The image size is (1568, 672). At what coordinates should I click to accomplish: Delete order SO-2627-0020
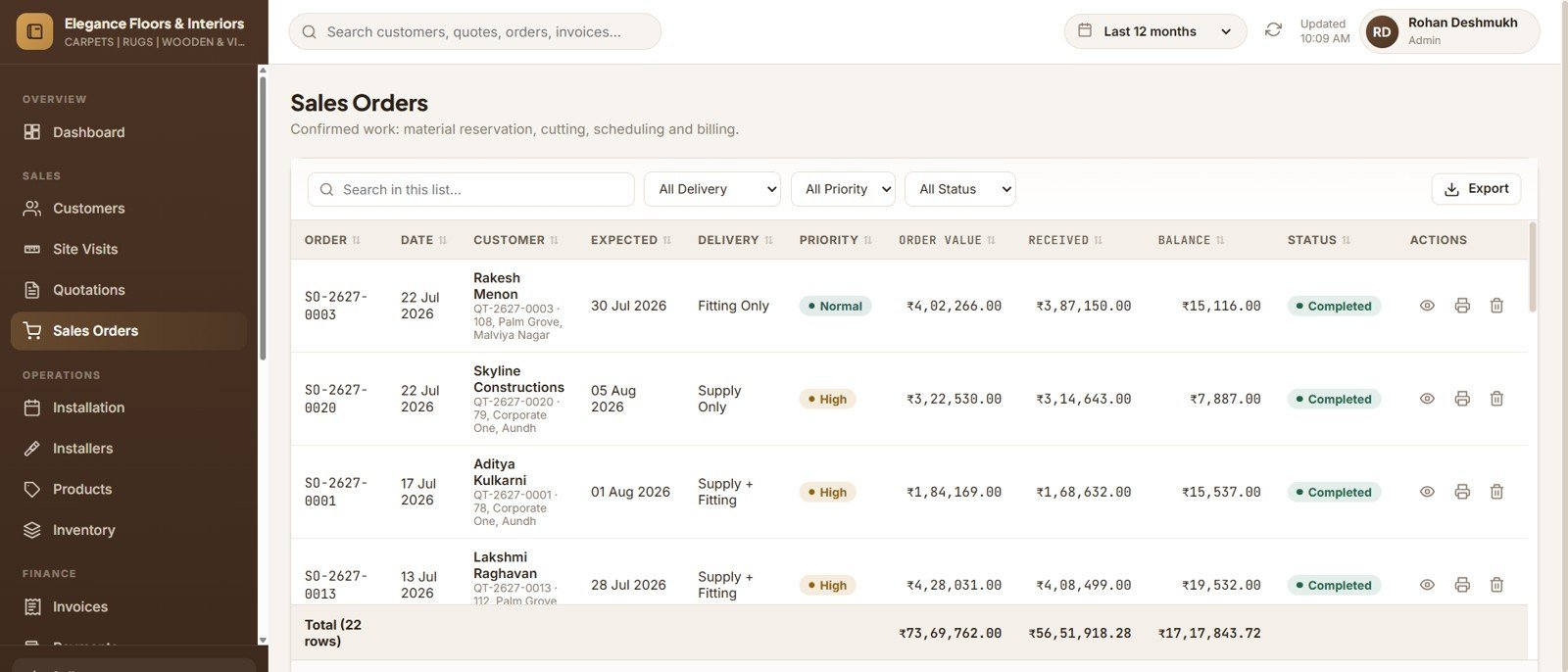pos(1496,399)
